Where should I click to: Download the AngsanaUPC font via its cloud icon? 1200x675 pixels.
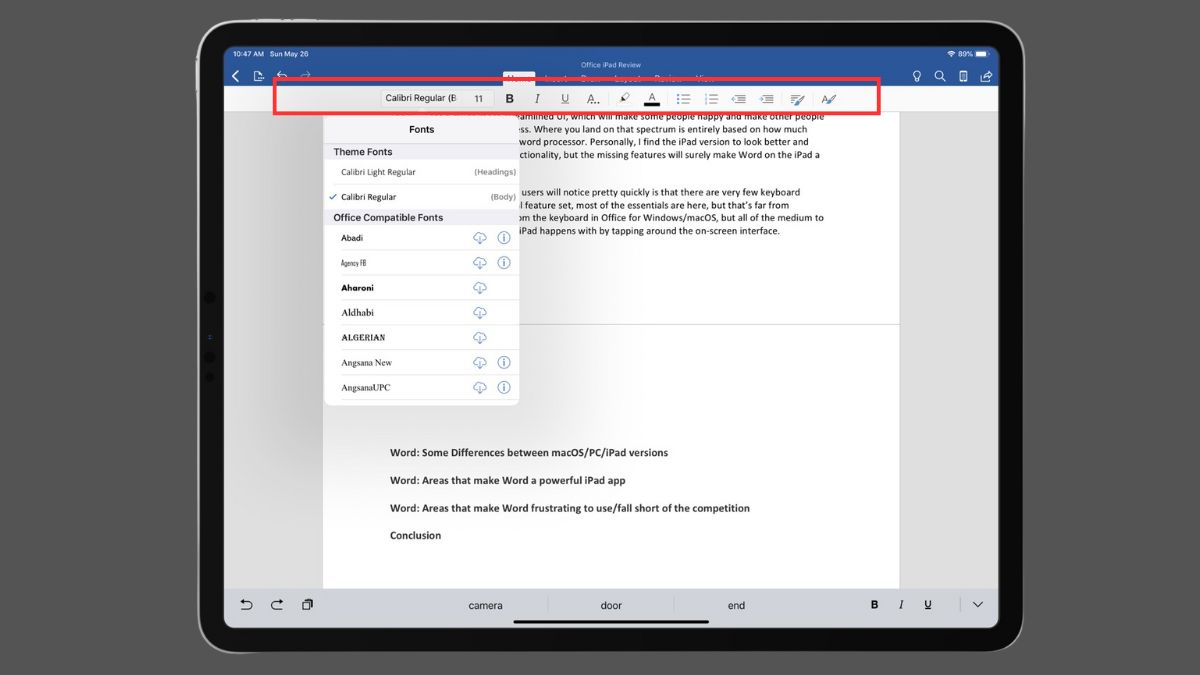point(480,388)
